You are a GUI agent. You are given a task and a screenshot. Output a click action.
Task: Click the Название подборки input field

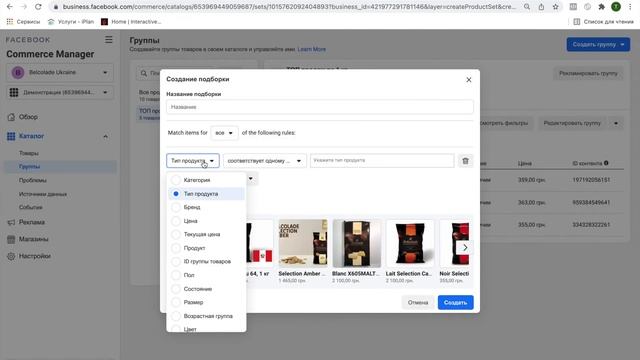coord(320,107)
